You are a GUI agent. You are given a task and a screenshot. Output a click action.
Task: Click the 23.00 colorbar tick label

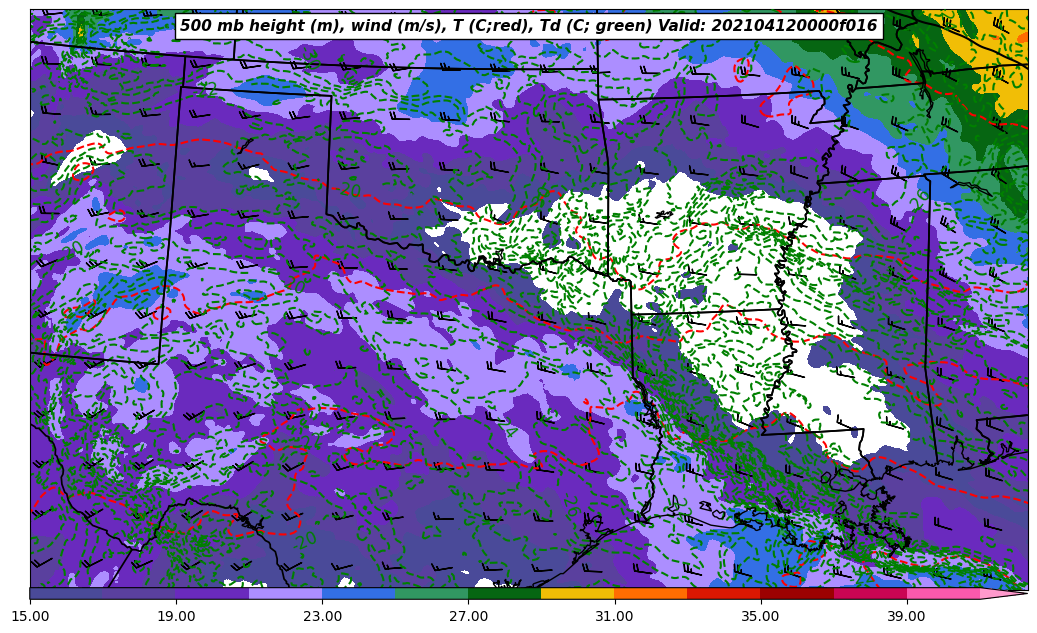[x=322, y=616]
